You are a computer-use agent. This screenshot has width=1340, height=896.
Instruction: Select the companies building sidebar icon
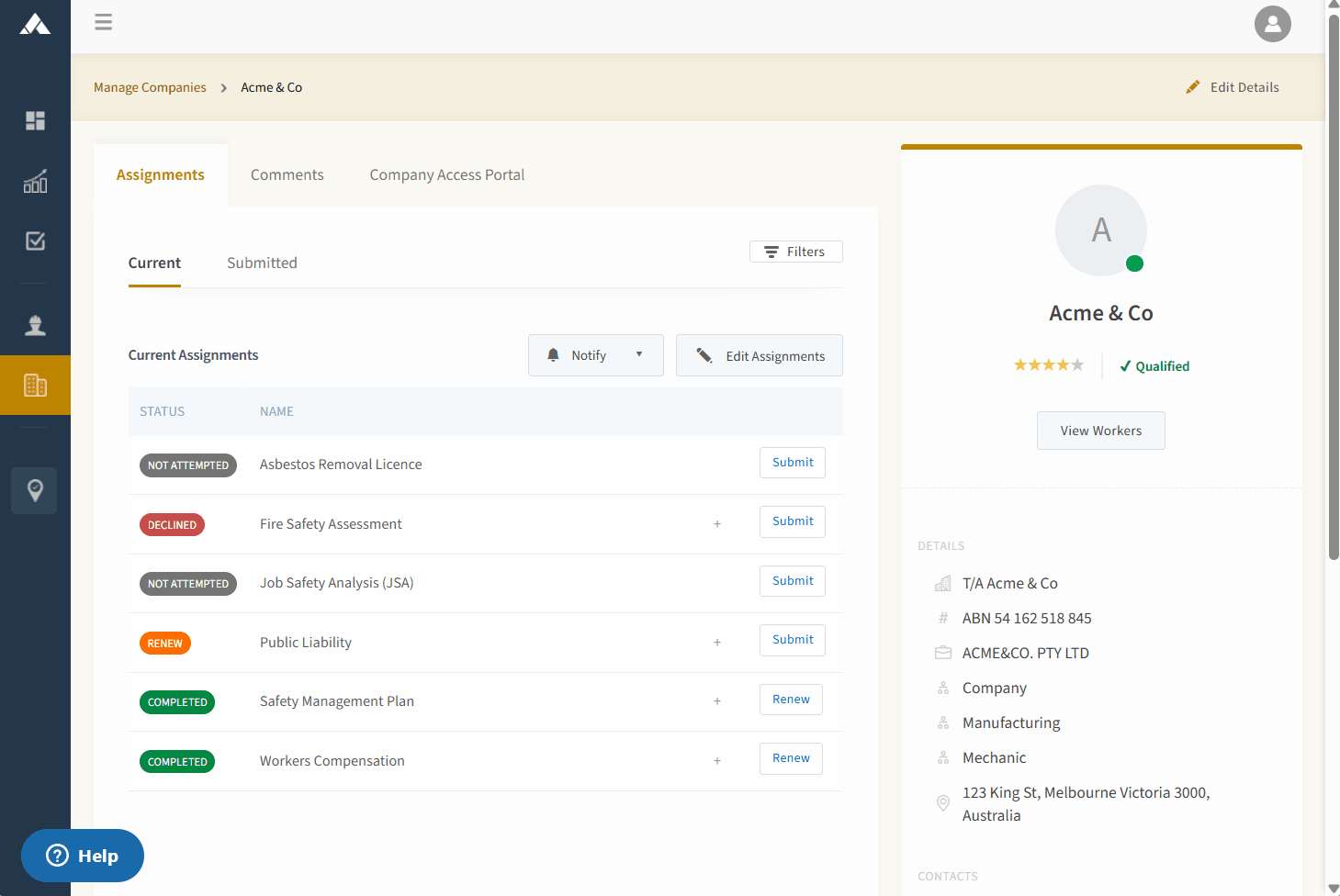point(35,386)
